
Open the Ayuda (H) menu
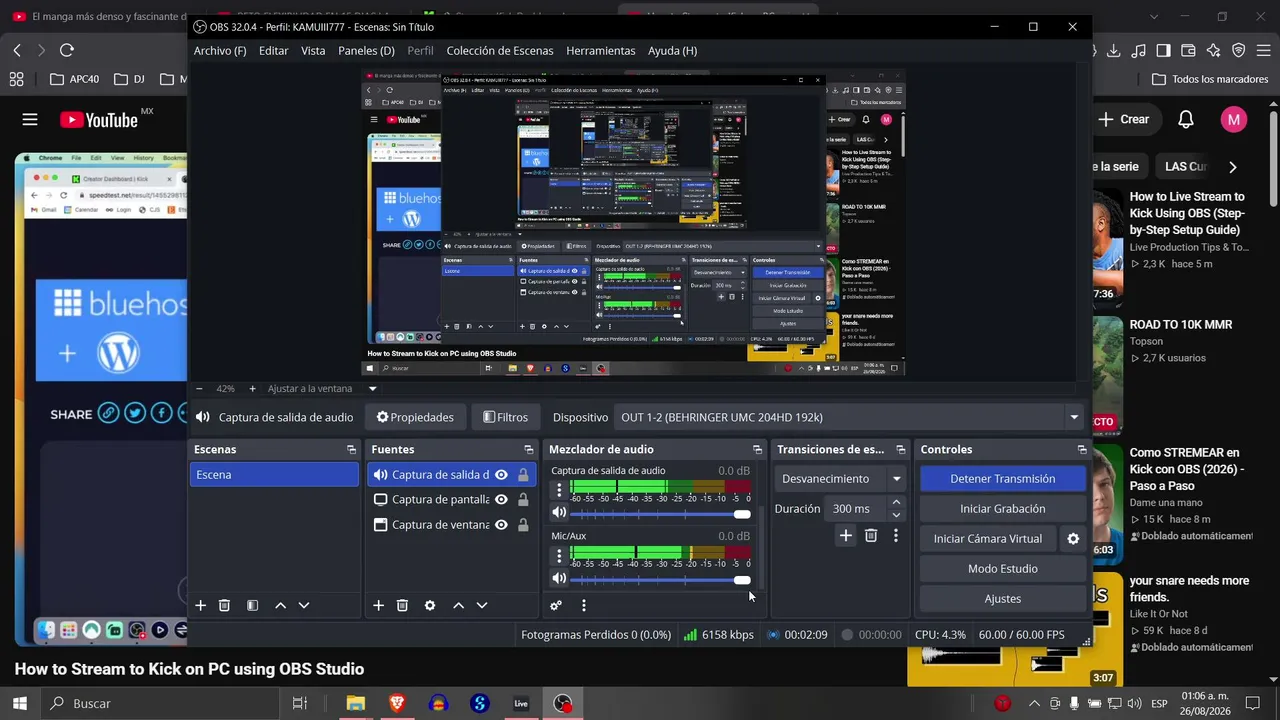click(673, 51)
